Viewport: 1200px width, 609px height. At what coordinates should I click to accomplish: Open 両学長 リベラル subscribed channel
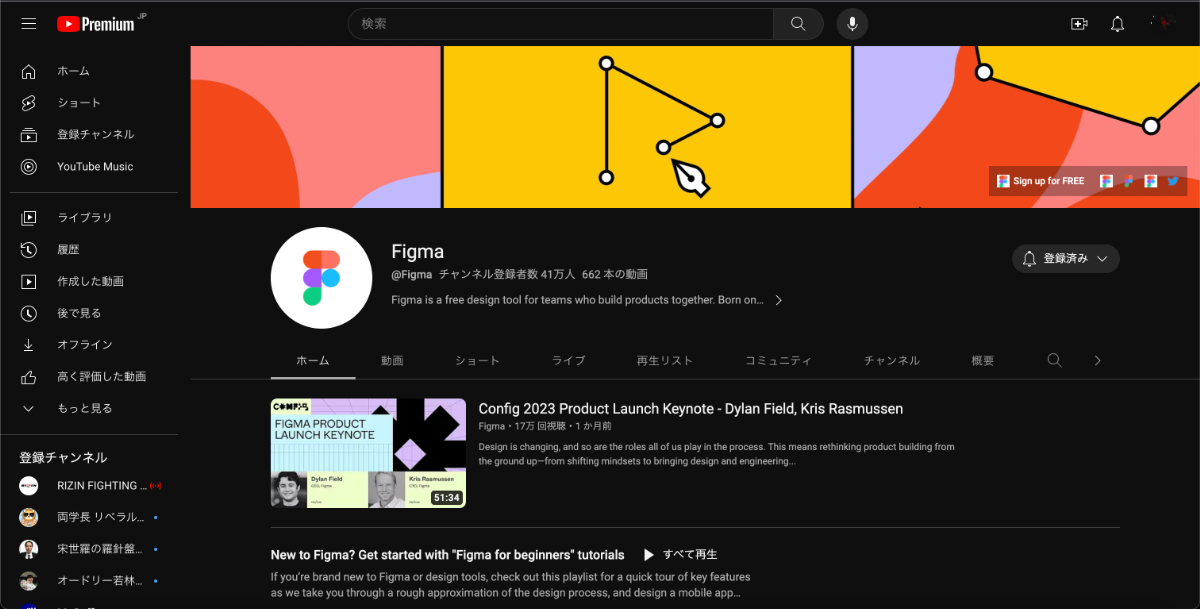coord(94,518)
